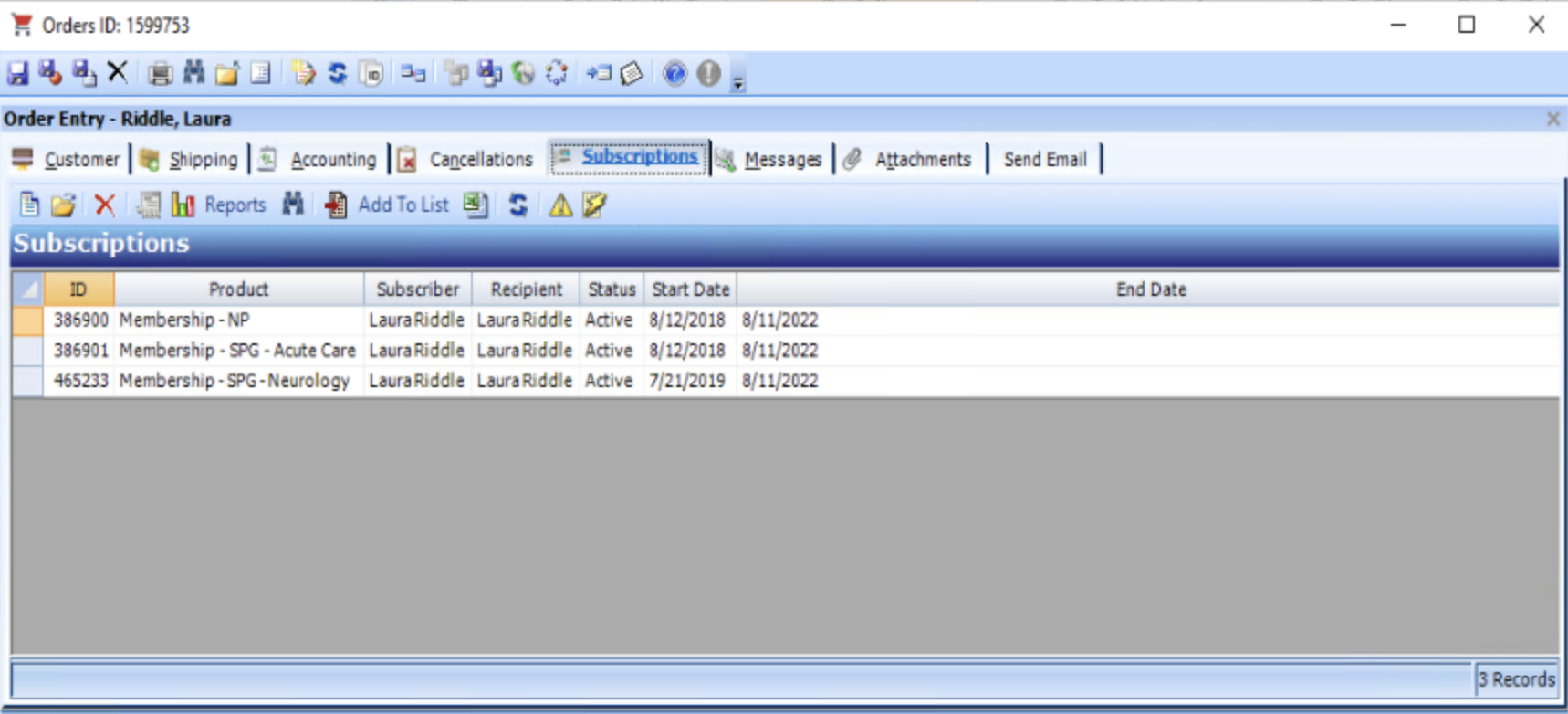The width and height of the screenshot is (1568, 714).
Task: Click the binoculars Find icon in Subscriptions toolbar
Action: coord(293,205)
